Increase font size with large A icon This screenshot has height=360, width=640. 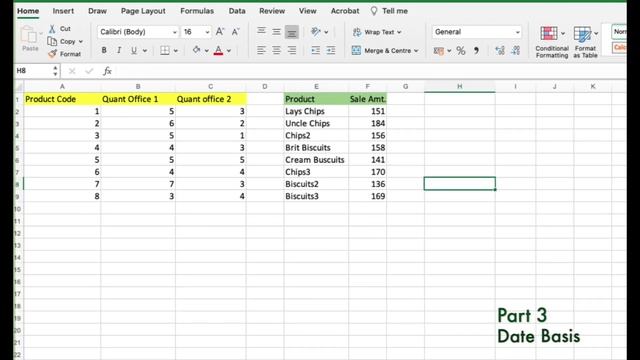point(220,32)
